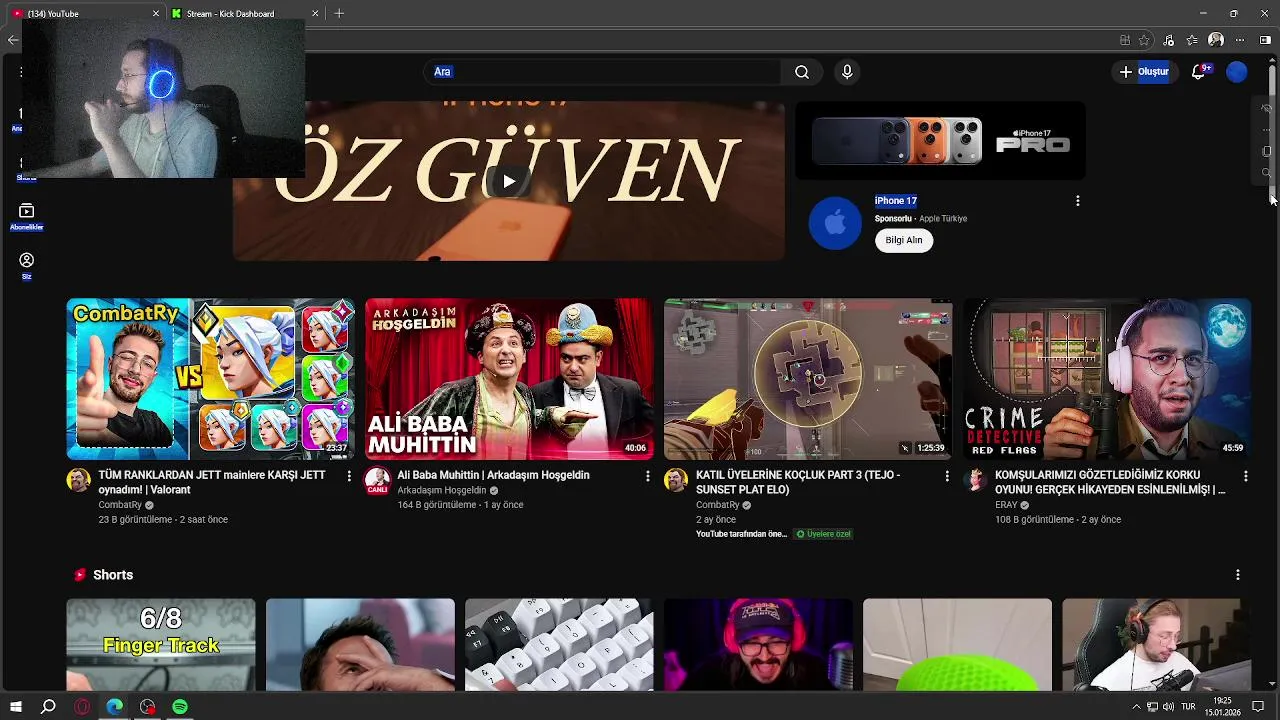This screenshot has height=720, width=1280.
Task: Add page to favorites star icon
Action: [x=1143, y=40]
